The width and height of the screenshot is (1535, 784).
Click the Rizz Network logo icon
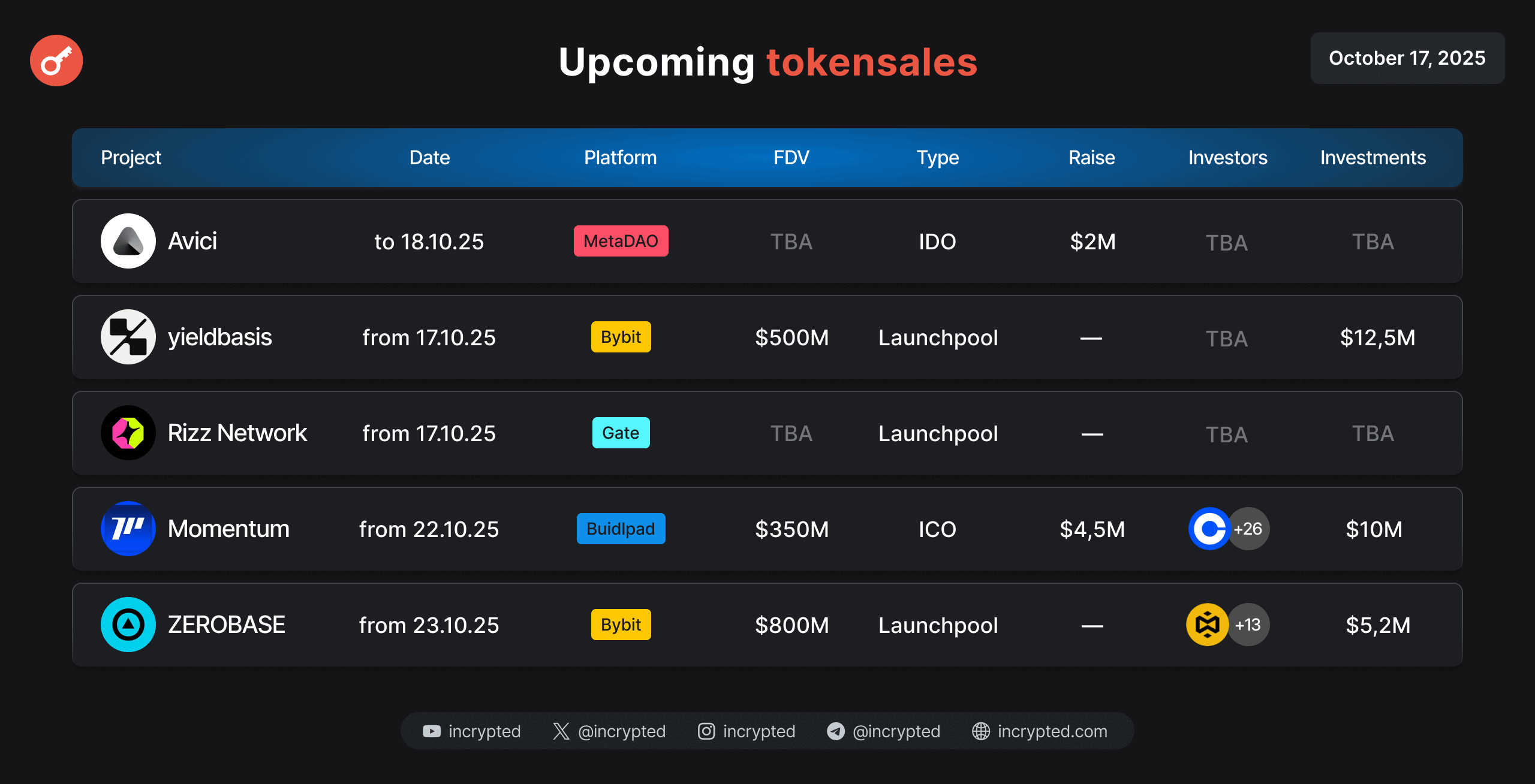(x=128, y=433)
